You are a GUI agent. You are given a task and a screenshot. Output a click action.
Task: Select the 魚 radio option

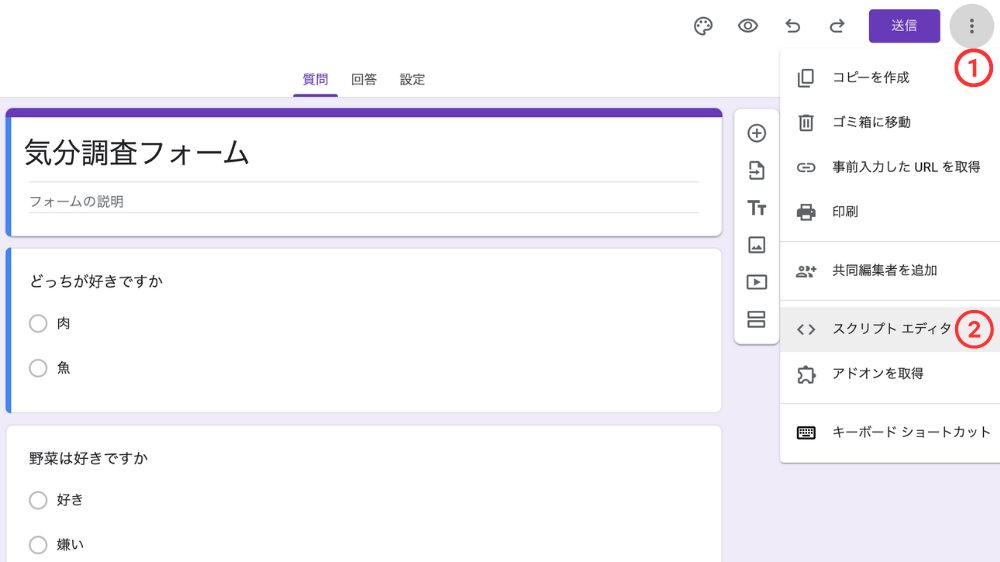coord(38,368)
